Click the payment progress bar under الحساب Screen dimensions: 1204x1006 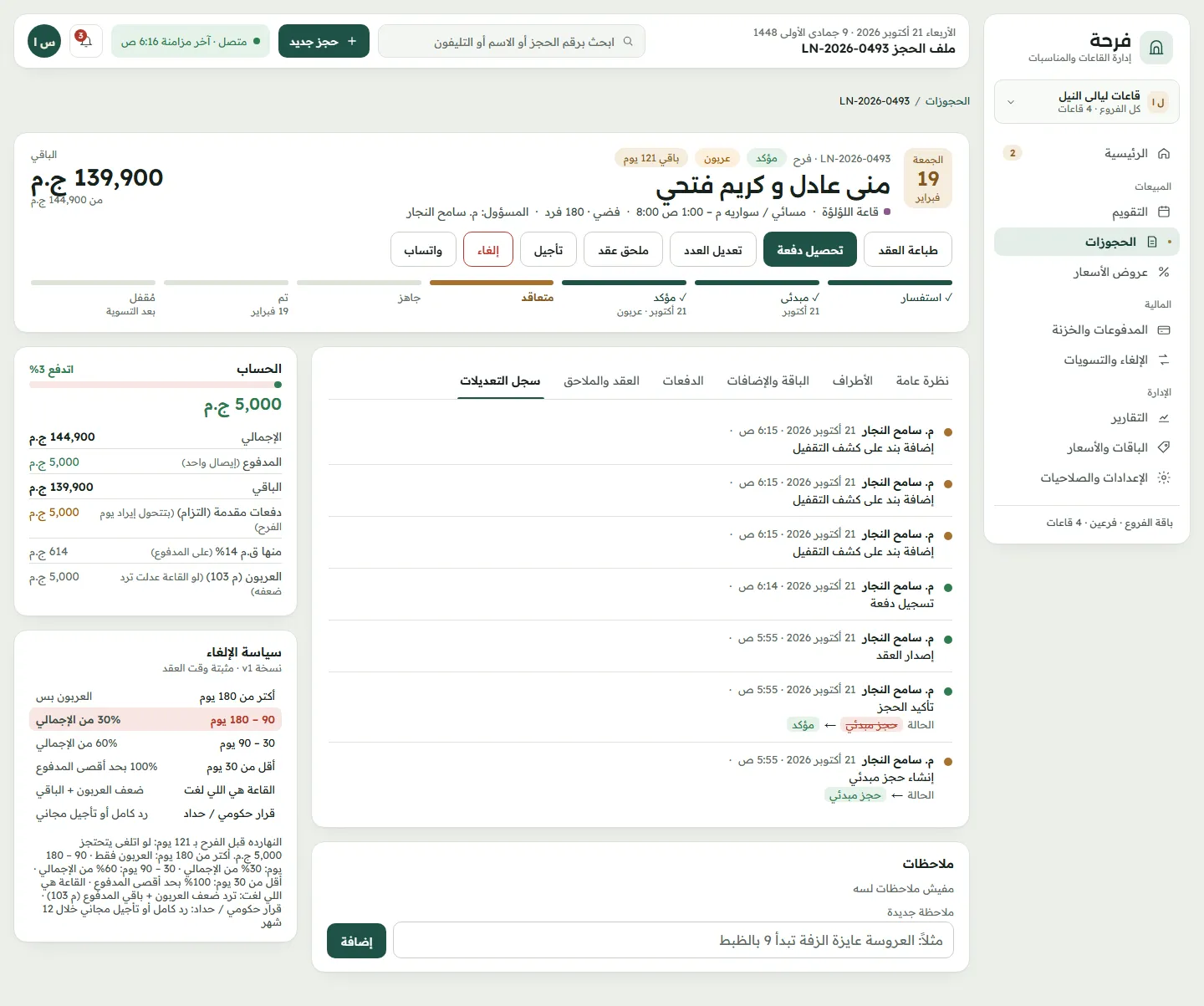156,385
